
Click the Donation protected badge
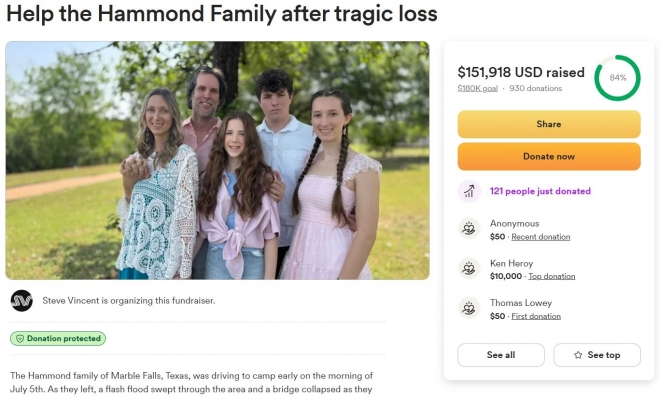coord(58,339)
